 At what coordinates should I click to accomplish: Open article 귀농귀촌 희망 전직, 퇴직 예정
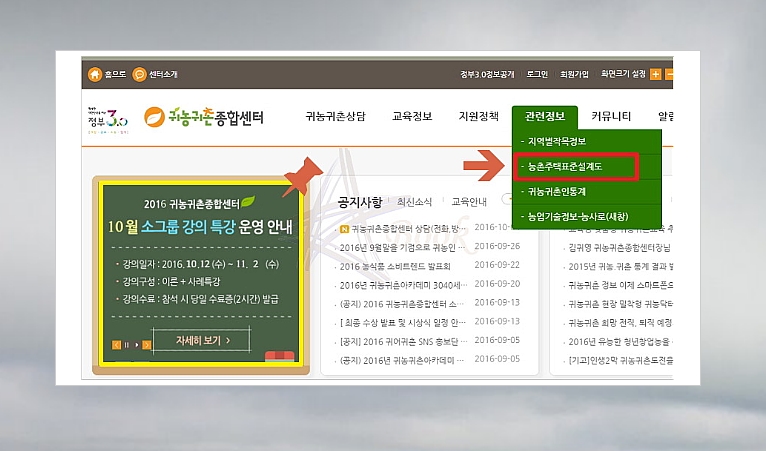click(x=620, y=322)
